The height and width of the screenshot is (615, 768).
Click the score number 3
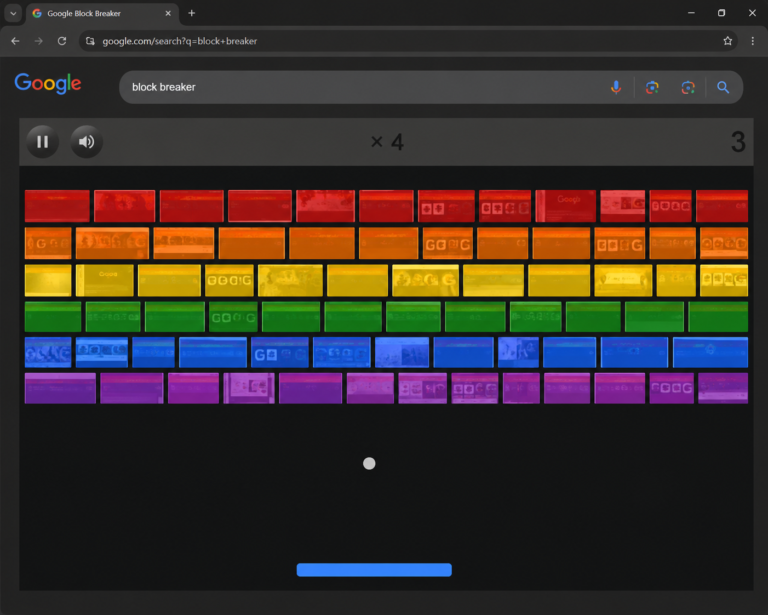coord(738,142)
